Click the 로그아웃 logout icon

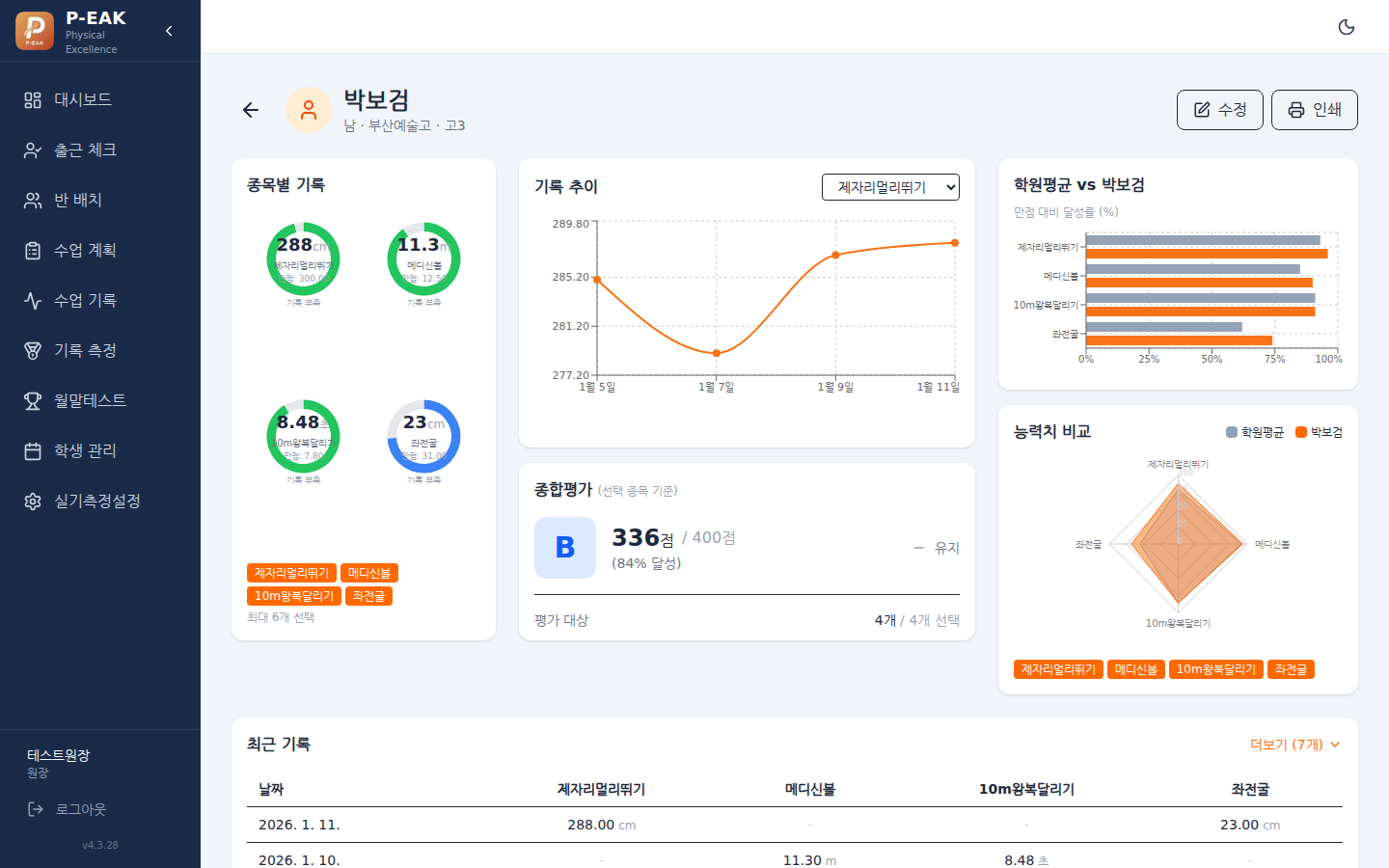[x=36, y=809]
